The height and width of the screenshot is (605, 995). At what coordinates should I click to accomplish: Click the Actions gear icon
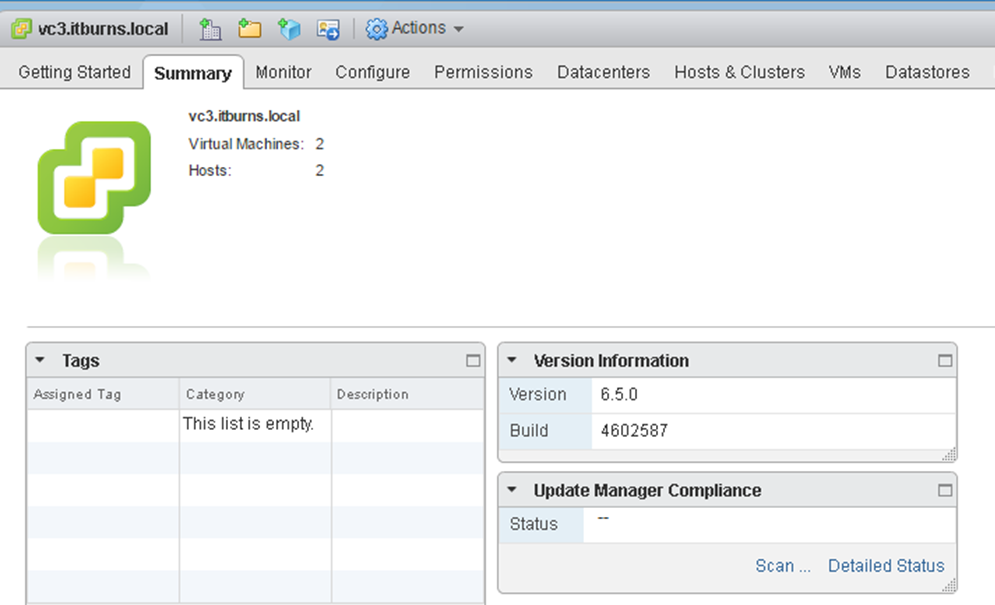376,29
